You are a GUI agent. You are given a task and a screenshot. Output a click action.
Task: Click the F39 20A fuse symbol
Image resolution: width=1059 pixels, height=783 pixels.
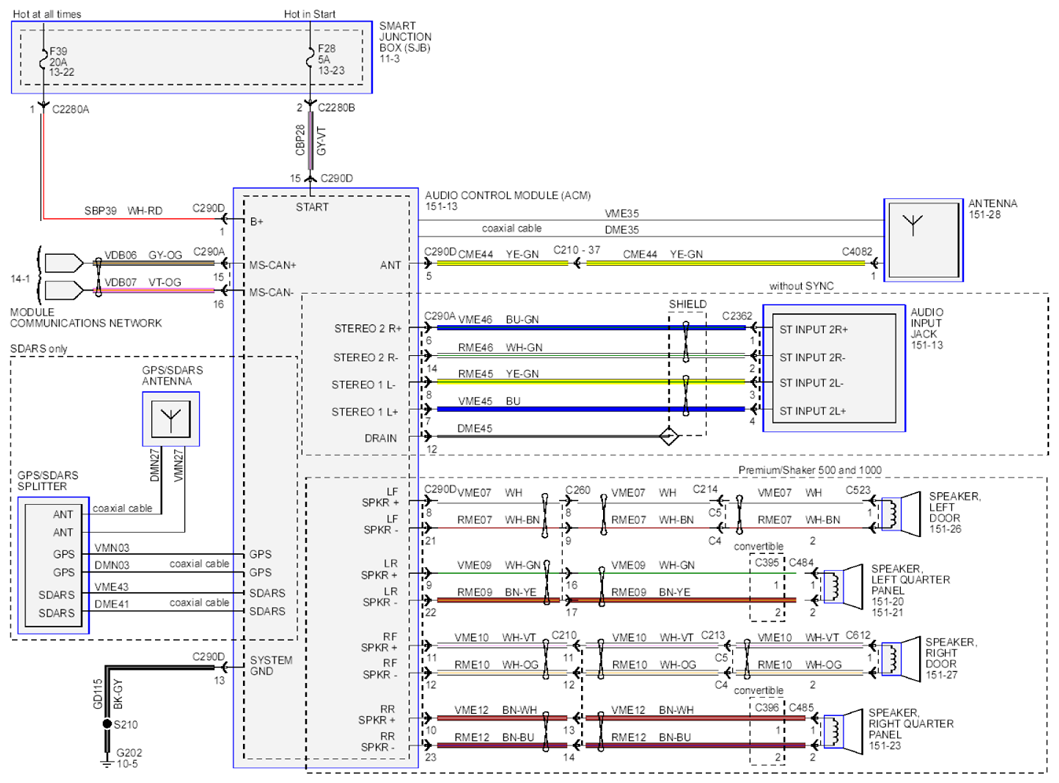tap(44, 61)
